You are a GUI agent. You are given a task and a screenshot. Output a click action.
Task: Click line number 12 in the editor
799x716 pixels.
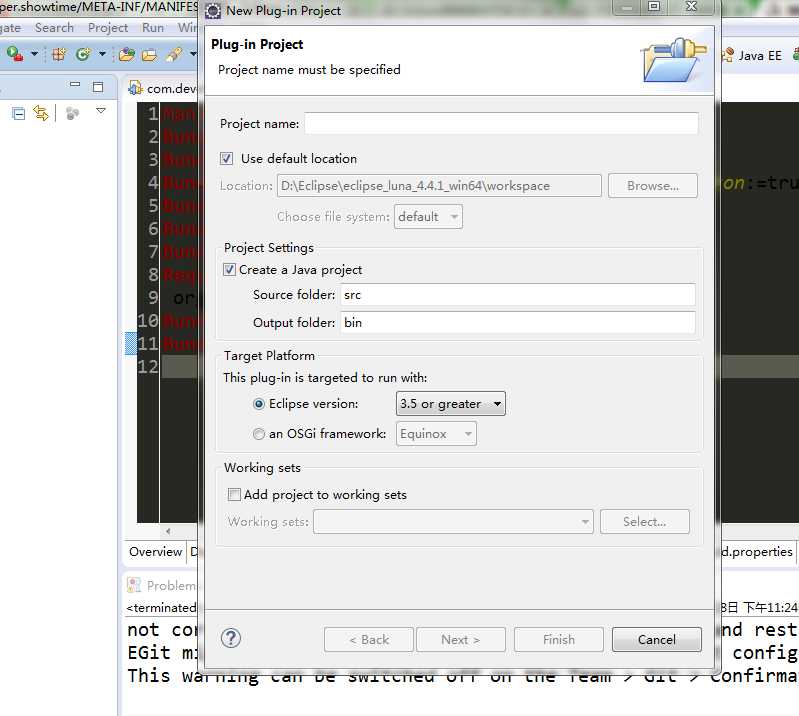(x=148, y=367)
